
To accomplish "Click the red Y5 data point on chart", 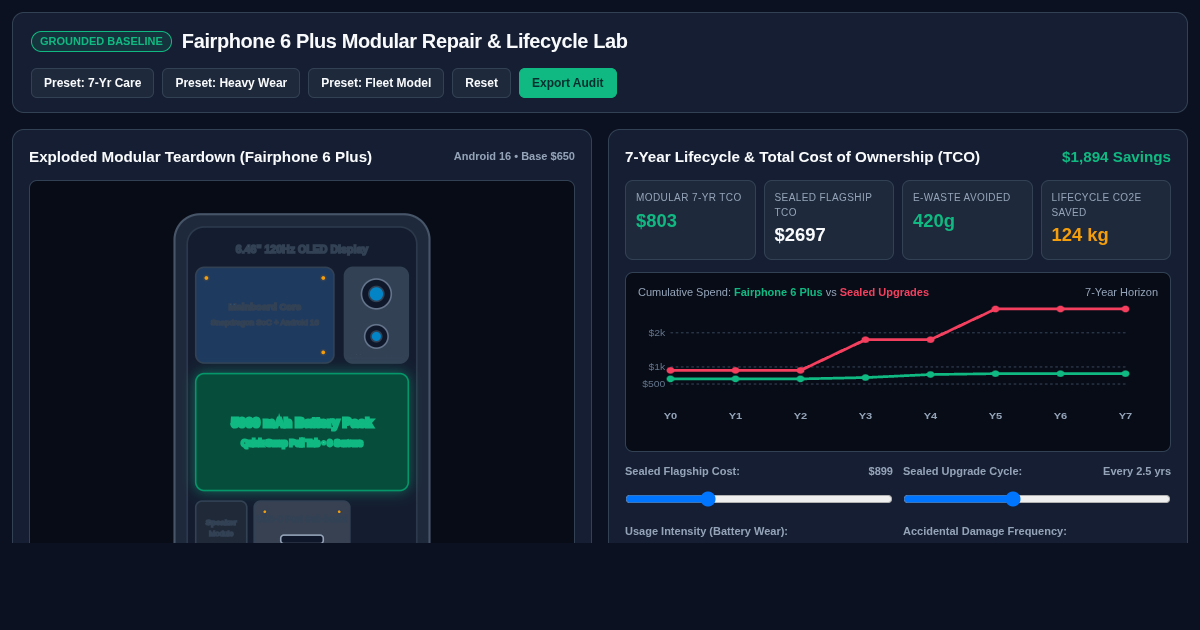I will point(995,309).
